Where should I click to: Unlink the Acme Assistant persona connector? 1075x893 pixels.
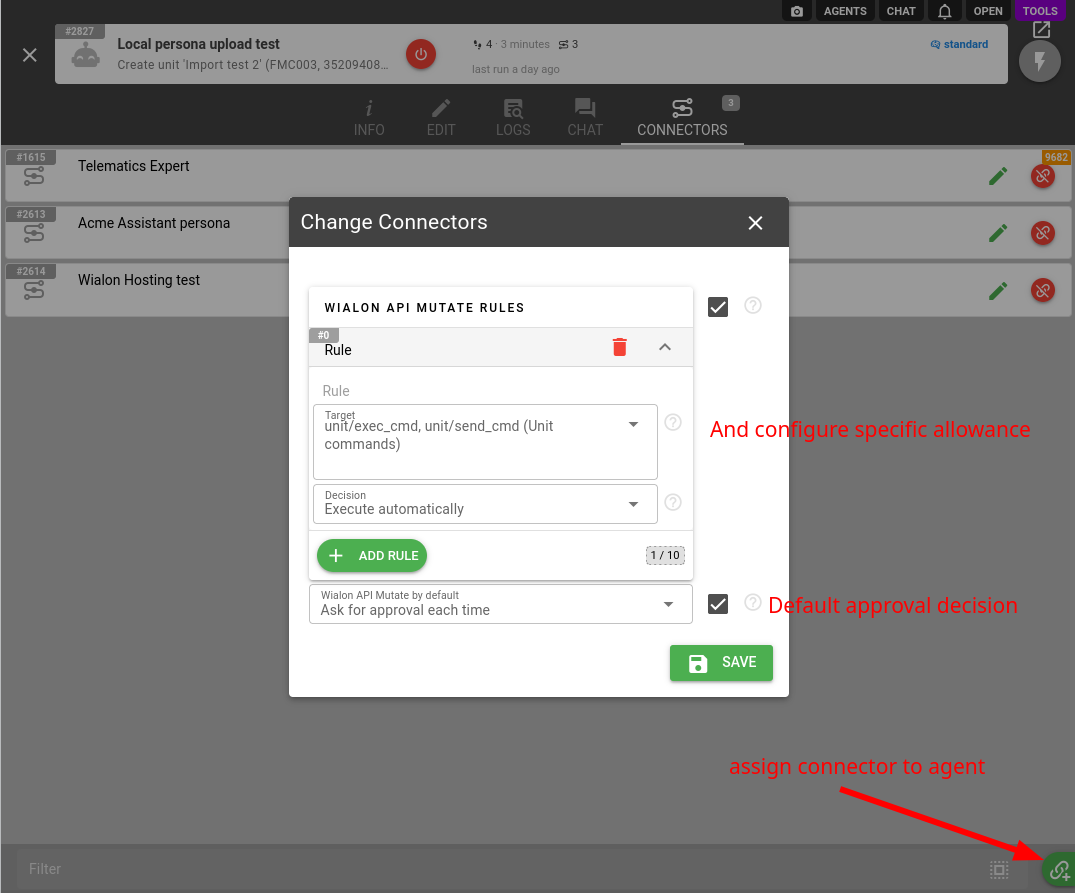1043,233
